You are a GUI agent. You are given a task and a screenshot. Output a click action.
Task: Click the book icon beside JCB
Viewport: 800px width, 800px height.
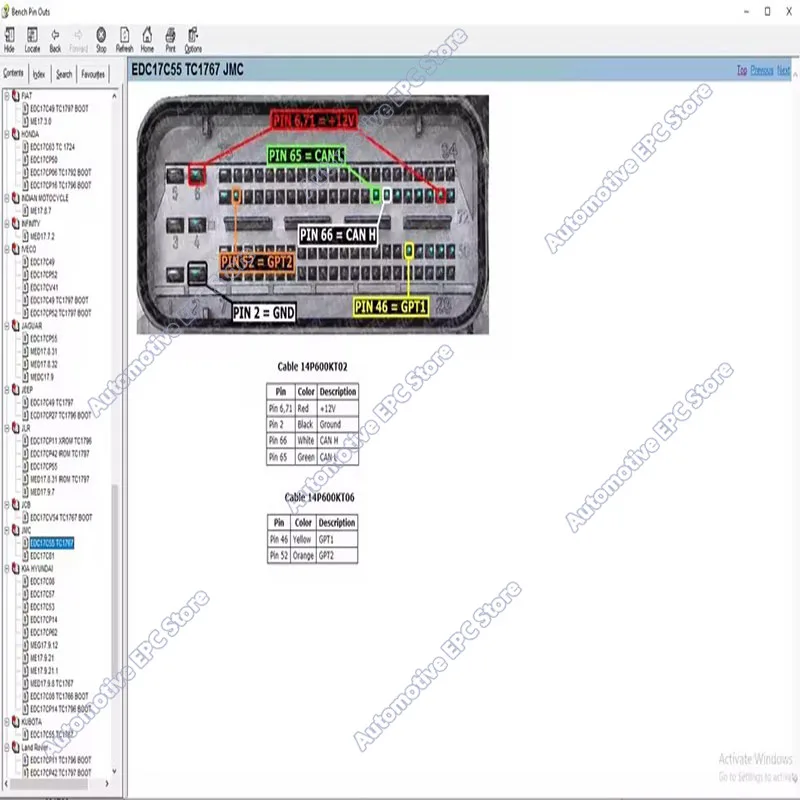16,505
